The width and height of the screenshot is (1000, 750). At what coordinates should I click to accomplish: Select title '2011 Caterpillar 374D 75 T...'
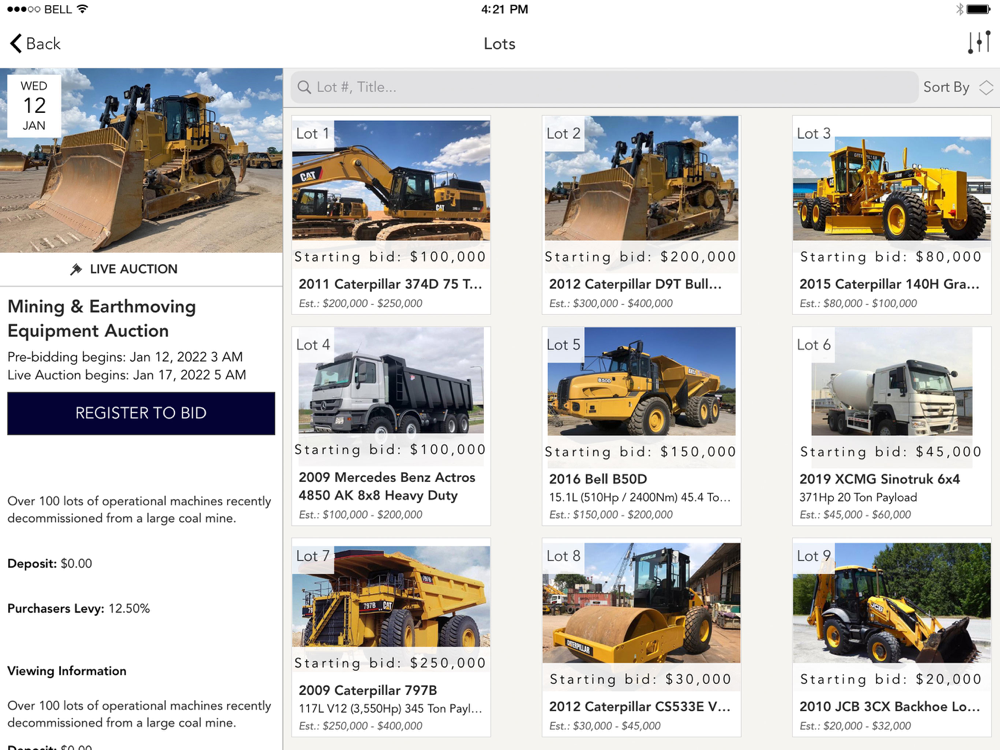[390, 284]
